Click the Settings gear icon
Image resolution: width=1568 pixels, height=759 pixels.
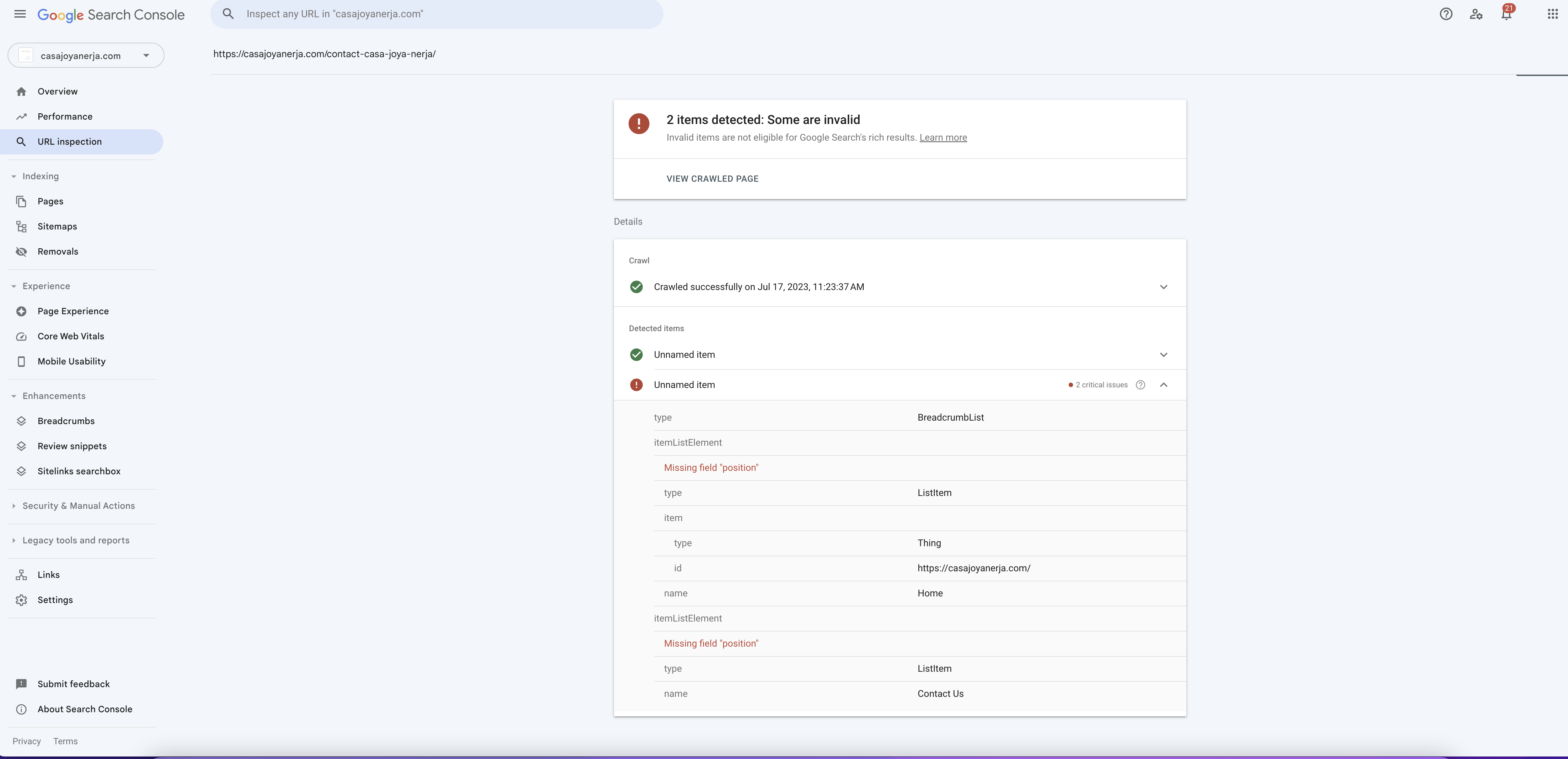pos(21,600)
